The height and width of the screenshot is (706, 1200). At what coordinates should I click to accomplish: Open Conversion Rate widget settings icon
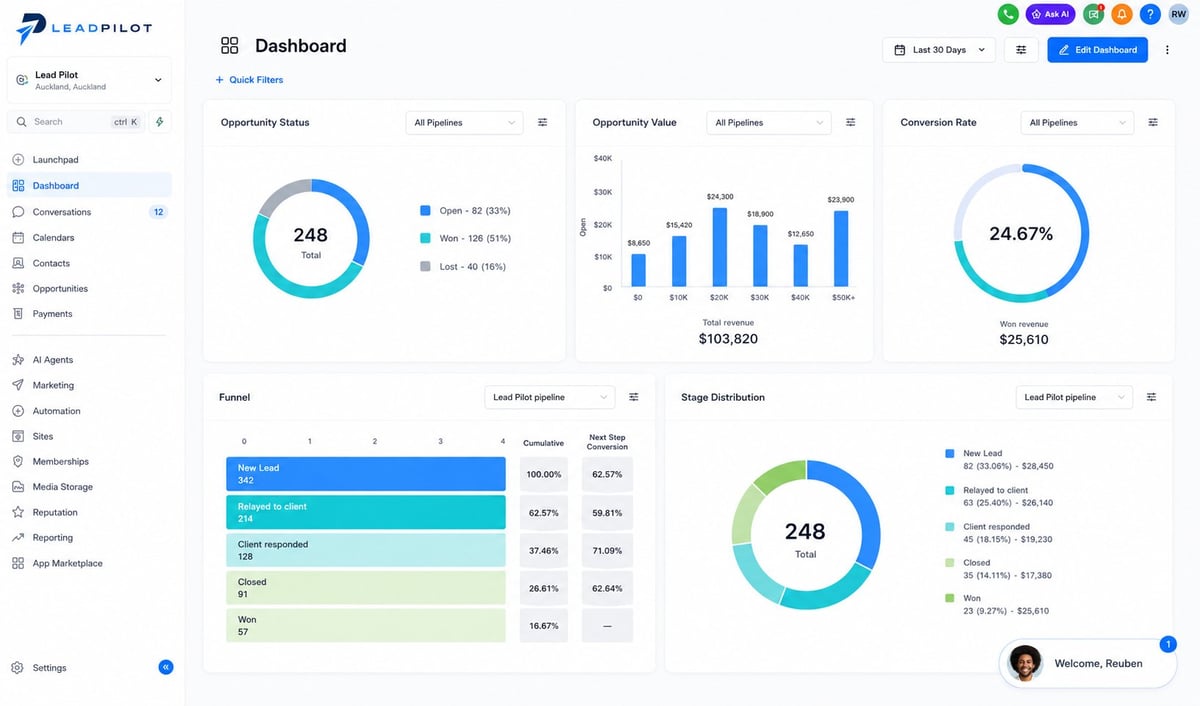[x=1153, y=122]
